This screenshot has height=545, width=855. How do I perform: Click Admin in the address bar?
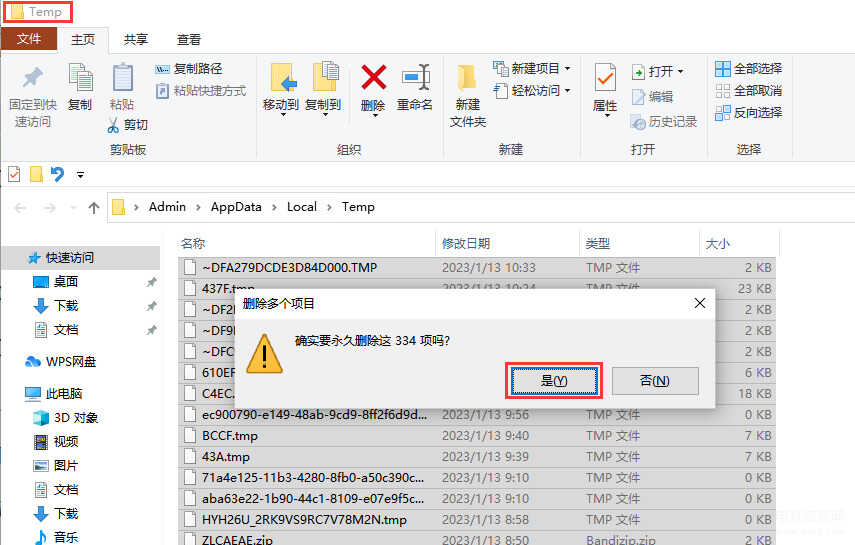(167, 207)
